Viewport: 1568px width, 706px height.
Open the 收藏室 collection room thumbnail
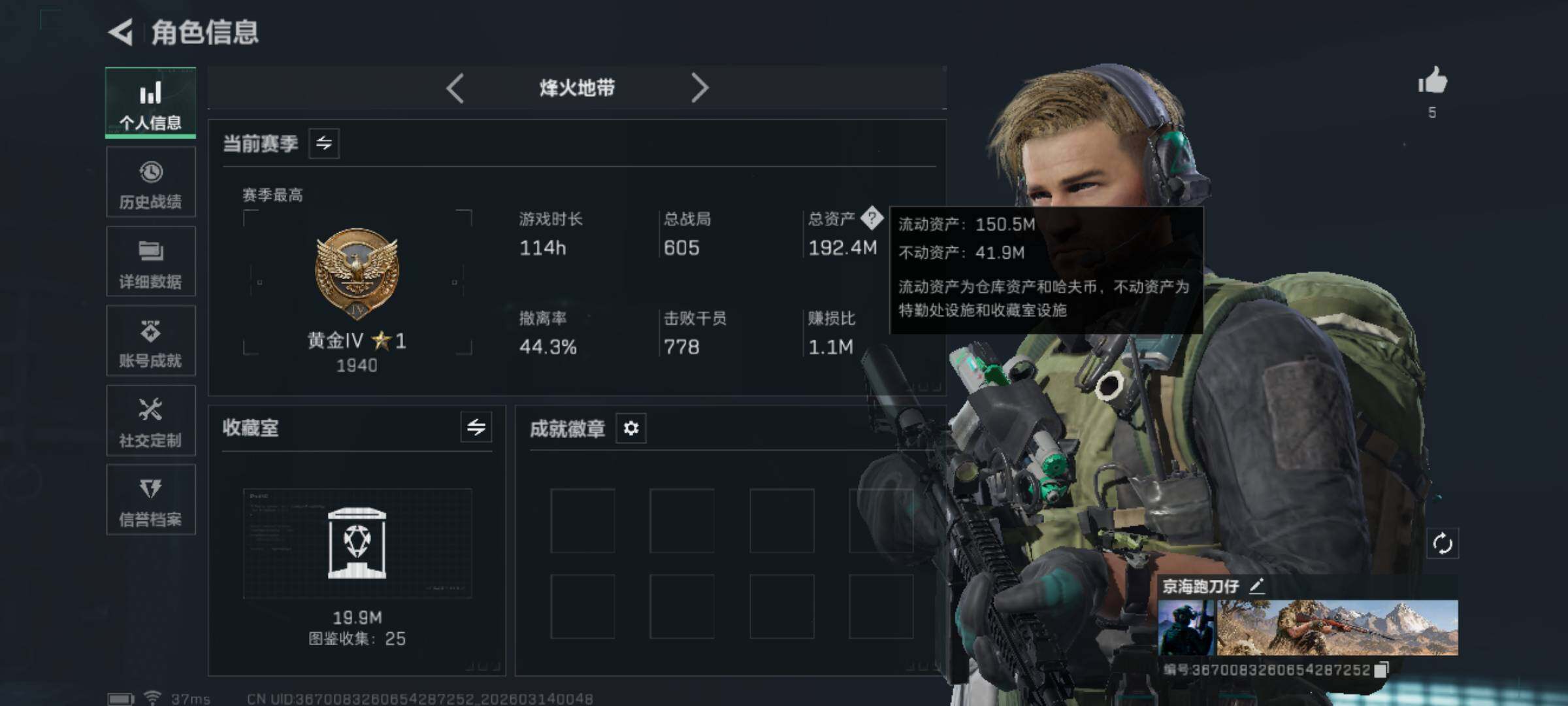pos(357,544)
